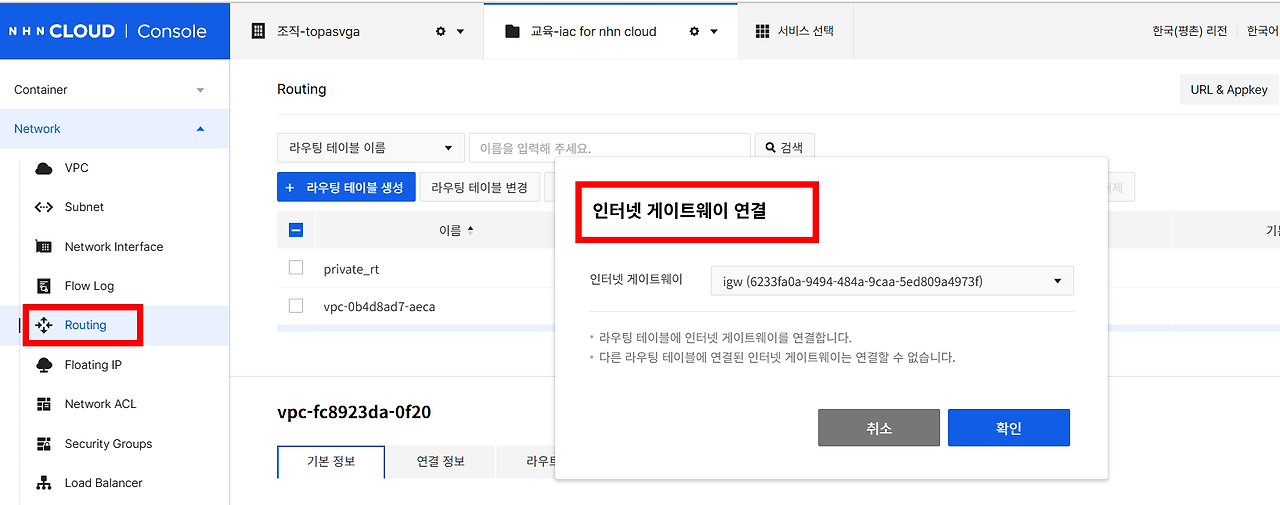Open the VPC cloud icon
The height and width of the screenshot is (505, 1280).
click(x=44, y=168)
